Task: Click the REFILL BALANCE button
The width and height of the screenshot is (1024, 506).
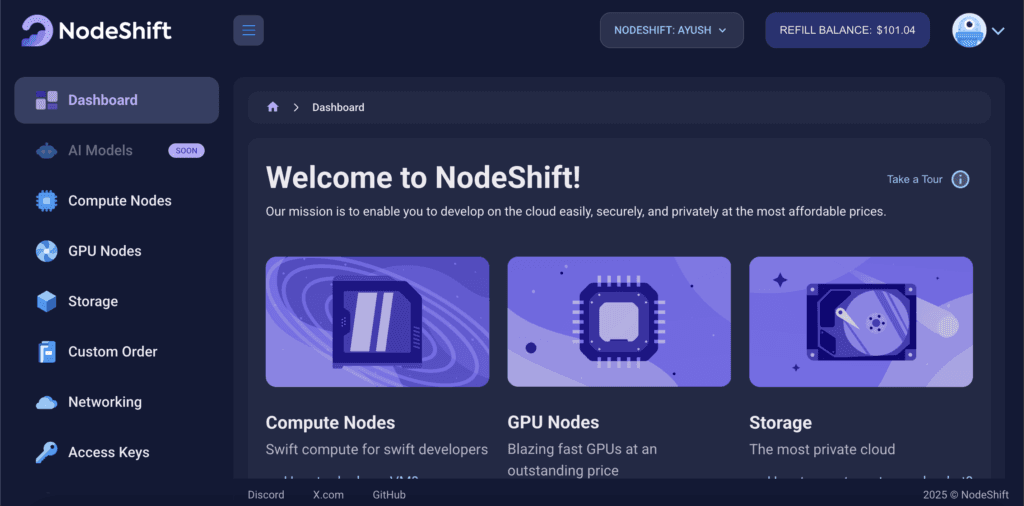Action: (x=847, y=30)
